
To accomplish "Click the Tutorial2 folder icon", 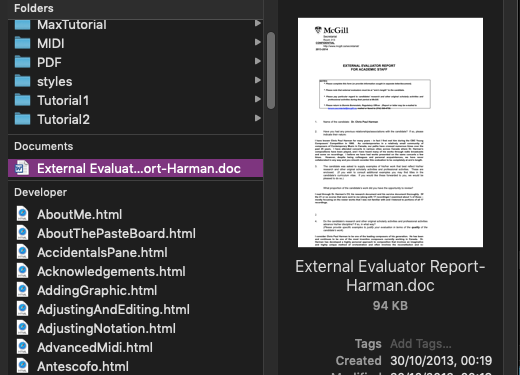I will pos(22,119).
